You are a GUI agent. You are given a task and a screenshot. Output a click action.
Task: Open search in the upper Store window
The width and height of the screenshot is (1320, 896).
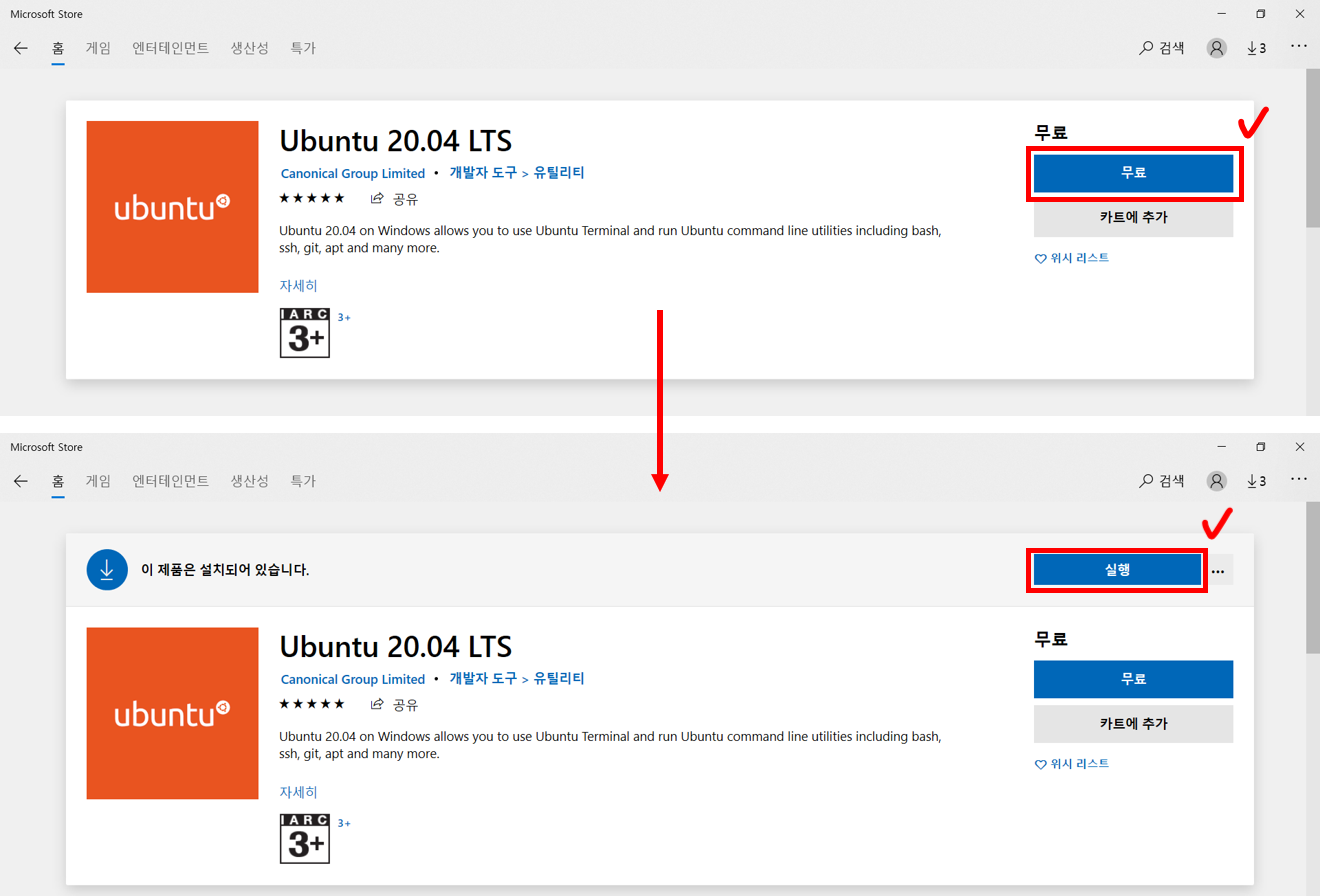(x=1162, y=48)
